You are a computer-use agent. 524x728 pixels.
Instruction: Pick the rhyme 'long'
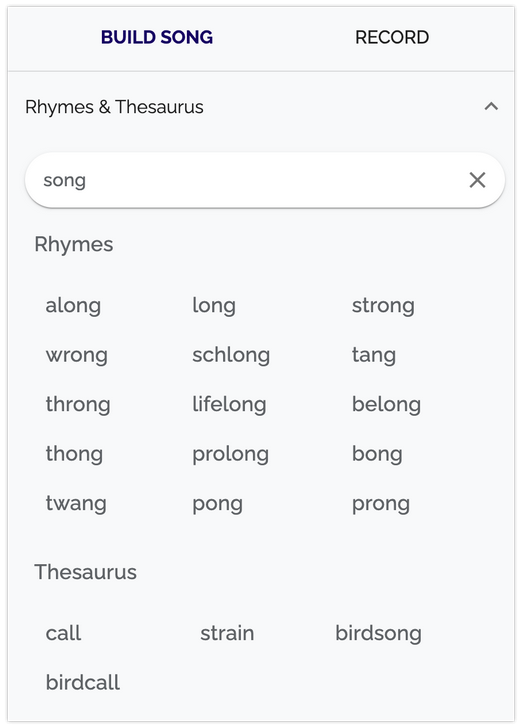214,306
